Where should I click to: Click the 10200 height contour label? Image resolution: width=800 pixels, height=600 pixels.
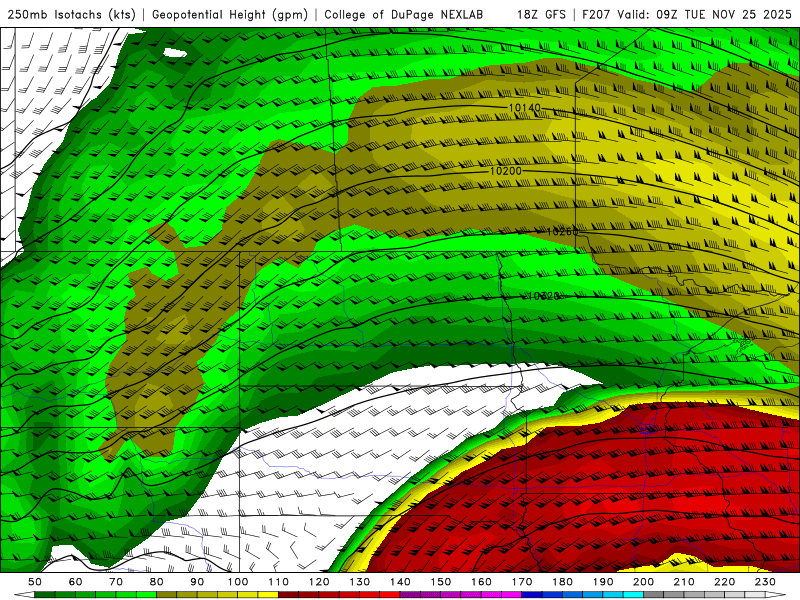(x=506, y=171)
